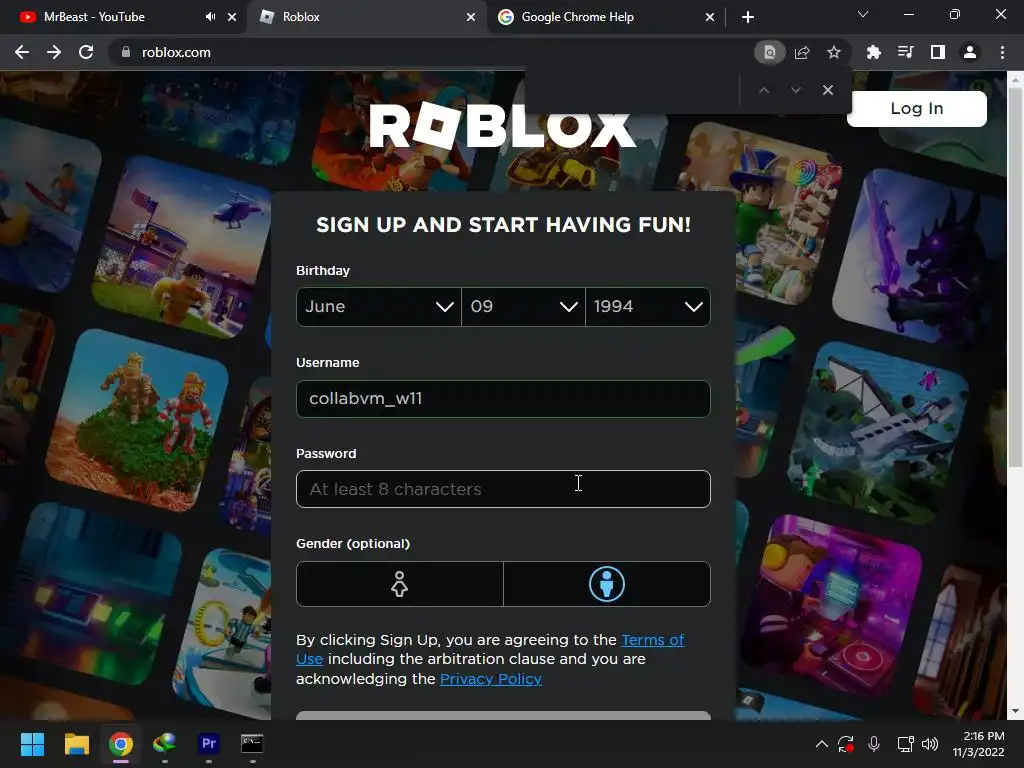
Task: Jump to previous find result
Action: (x=763, y=90)
